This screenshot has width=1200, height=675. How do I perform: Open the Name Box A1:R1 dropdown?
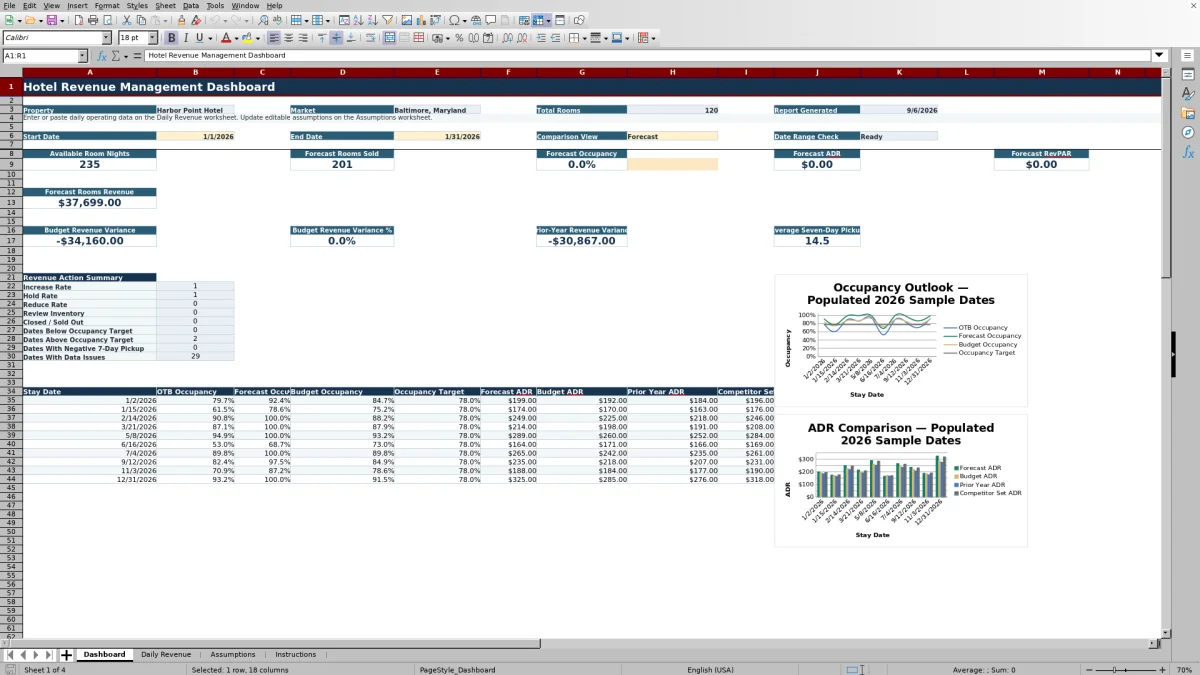82,56
